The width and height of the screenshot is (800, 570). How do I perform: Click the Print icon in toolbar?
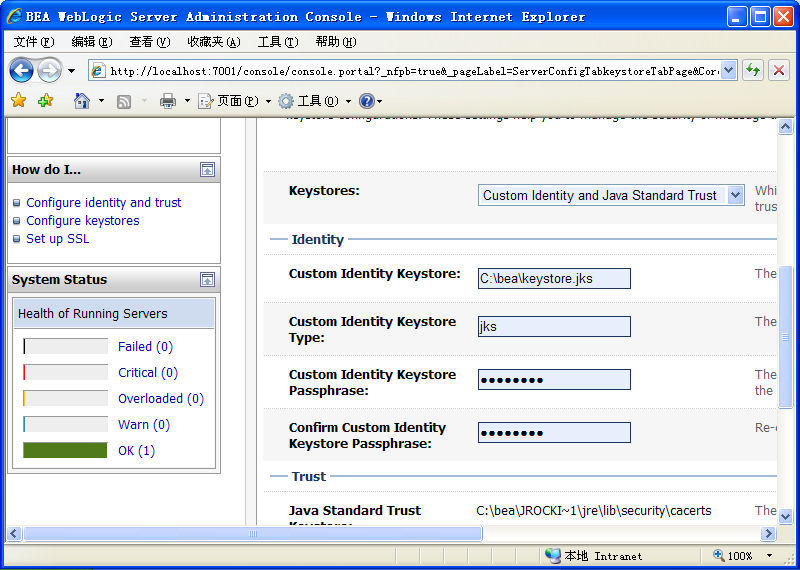pyautogui.click(x=168, y=101)
